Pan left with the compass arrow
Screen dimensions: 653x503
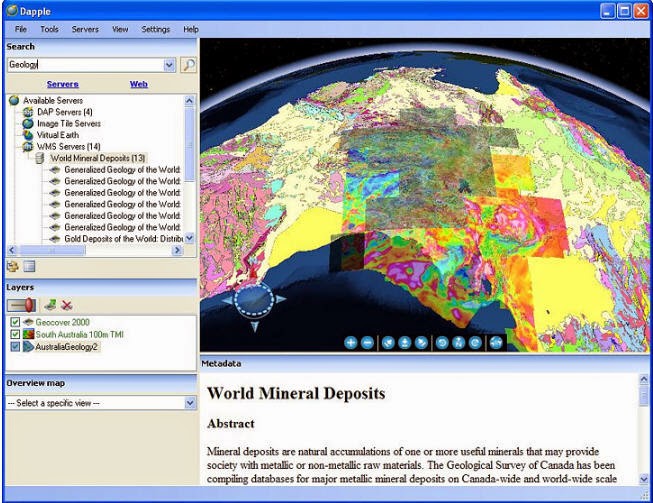(x=227, y=300)
